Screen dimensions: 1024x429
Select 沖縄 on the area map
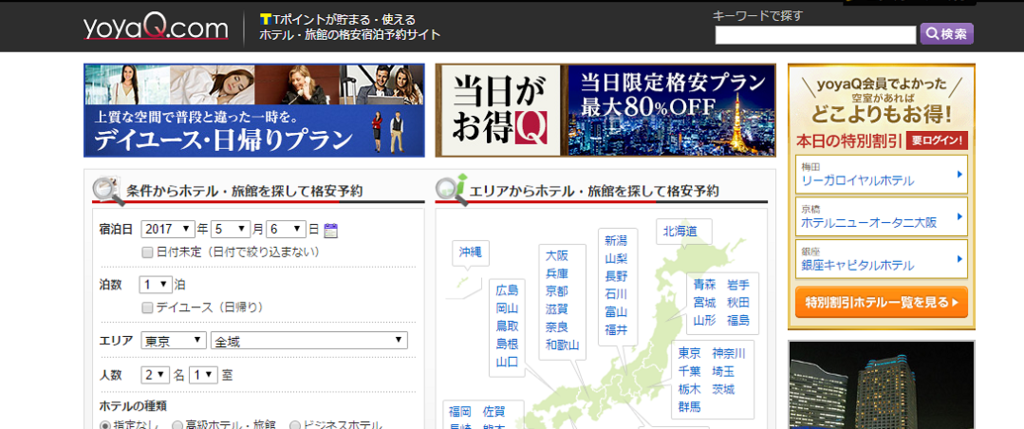[470, 251]
